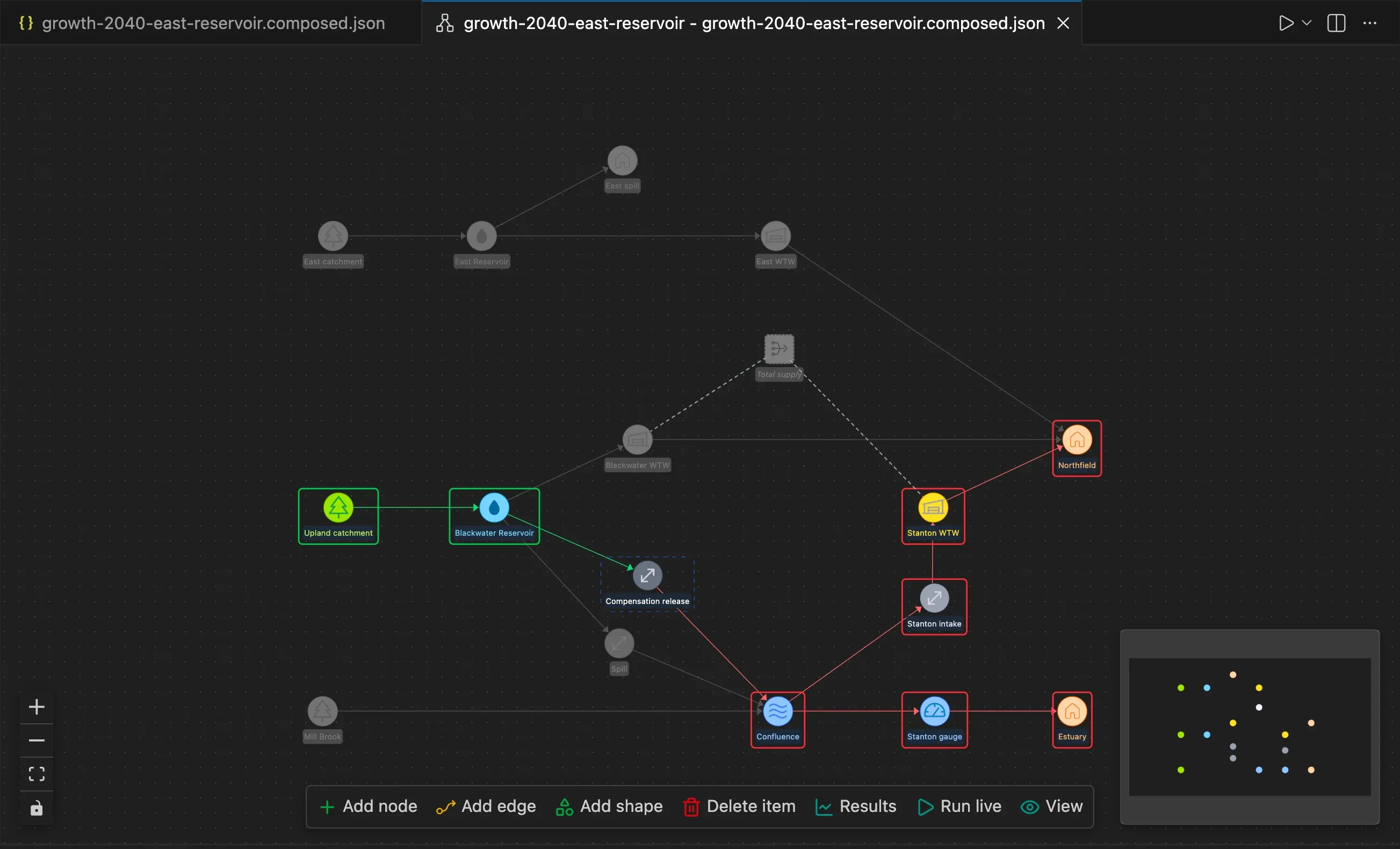Open the Run dropdown arrow
This screenshot has height=849, width=1400.
point(1307,23)
